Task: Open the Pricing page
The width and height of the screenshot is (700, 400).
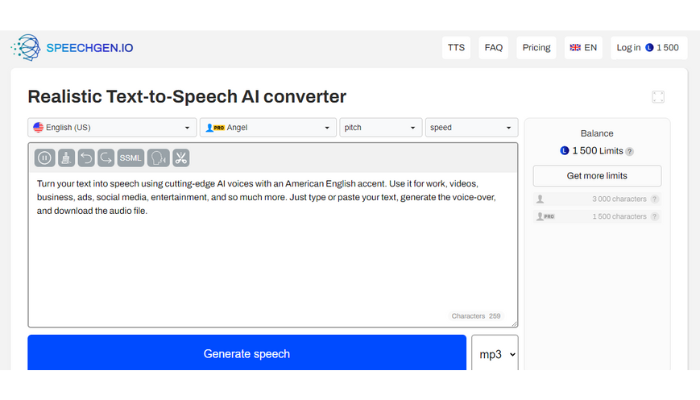Action: click(536, 47)
